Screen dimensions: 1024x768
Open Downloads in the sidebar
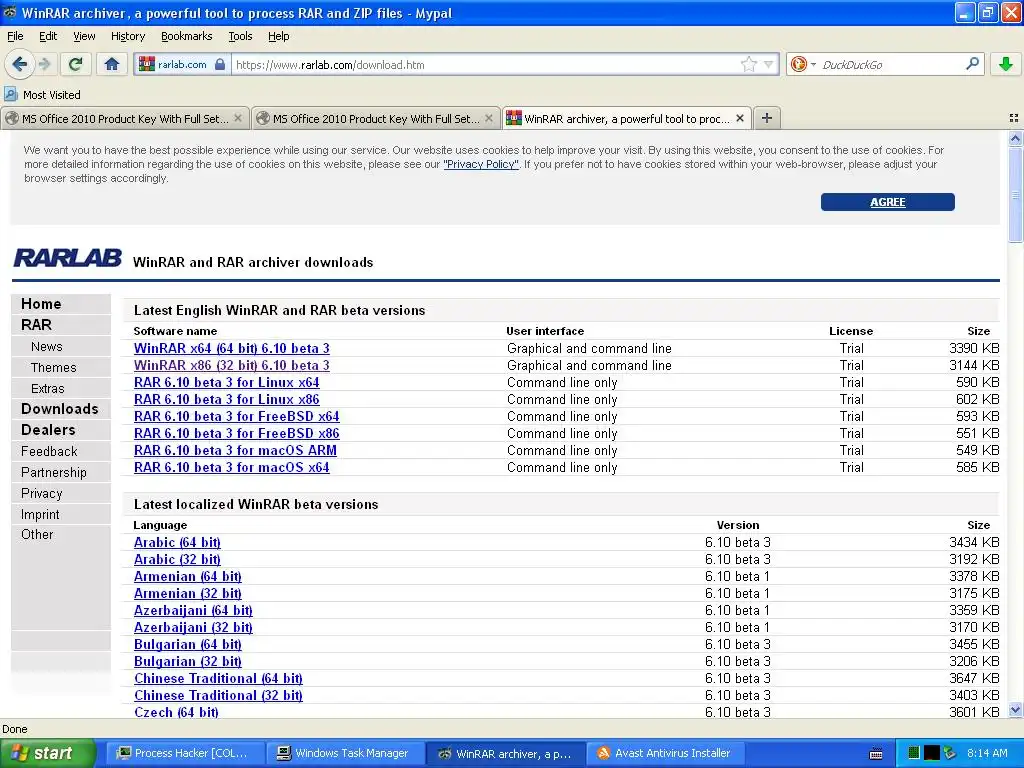(59, 409)
